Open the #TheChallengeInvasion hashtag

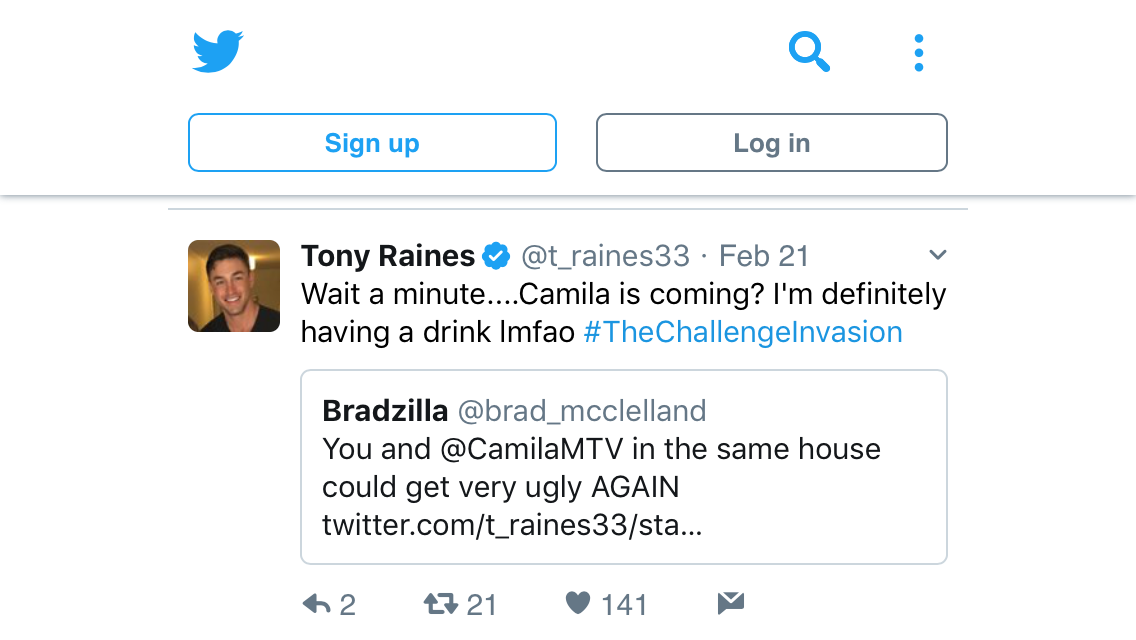click(743, 332)
